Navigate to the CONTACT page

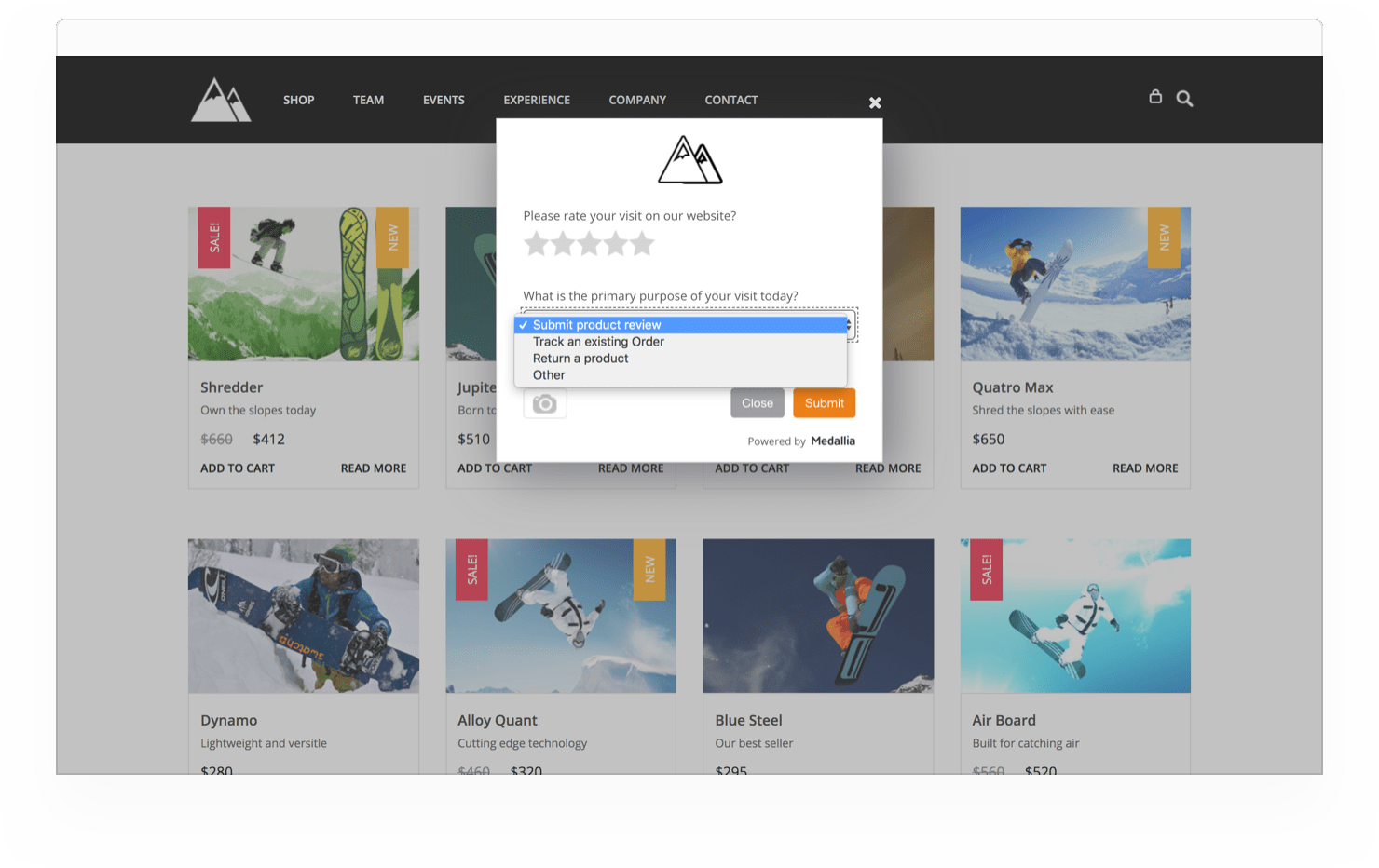point(730,100)
